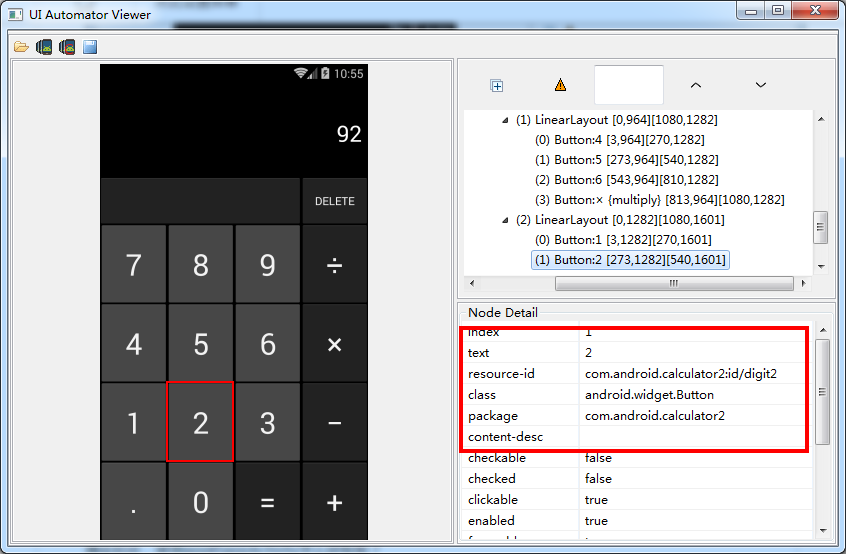Image resolution: width=846 pixels, height=554 pixels.
Task: Click the search text field above tree
Action: pos(628,85)
